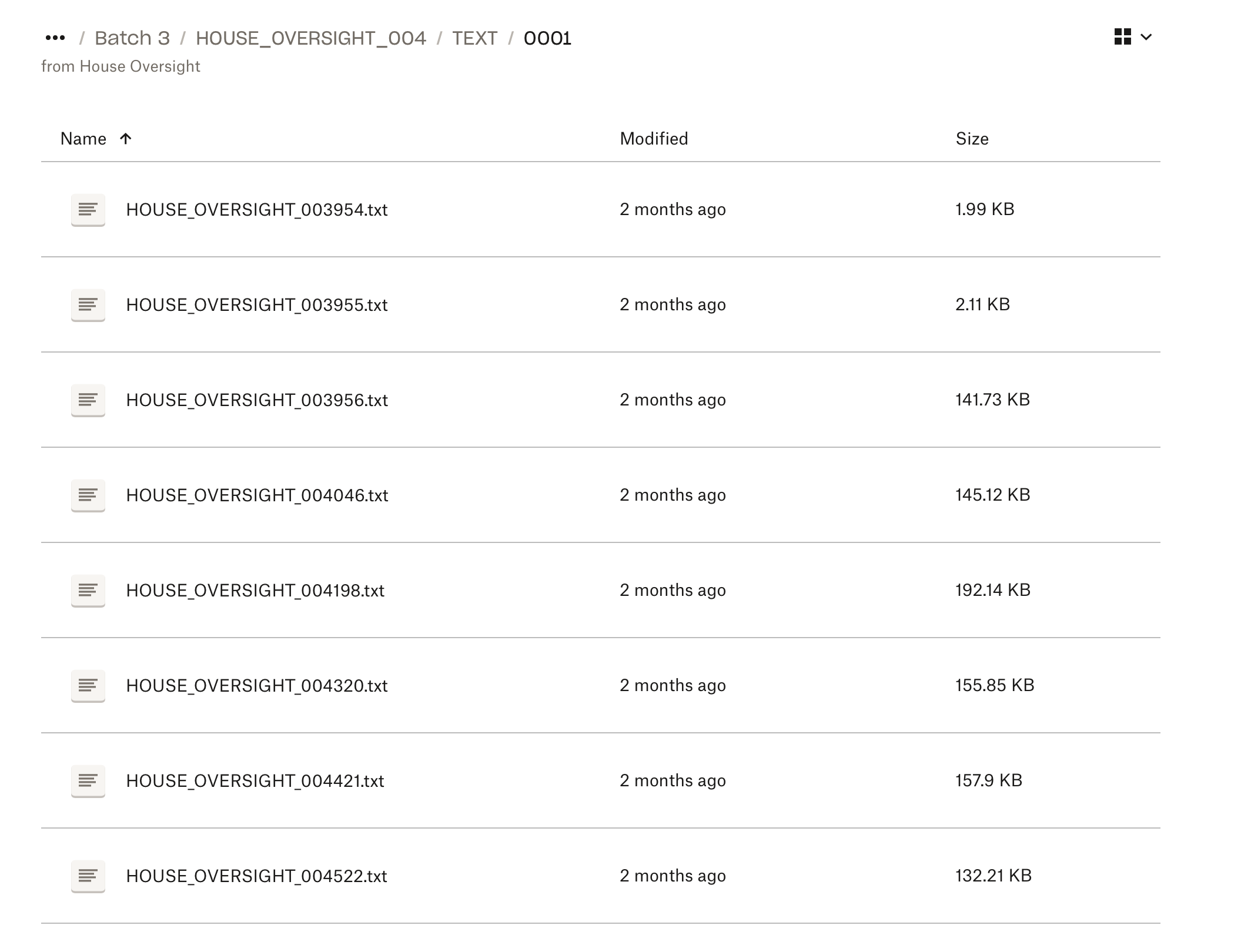Click the 'from House Oversight' subtitle
Viewport: 1251px width, 952px height.
point(121,66)
